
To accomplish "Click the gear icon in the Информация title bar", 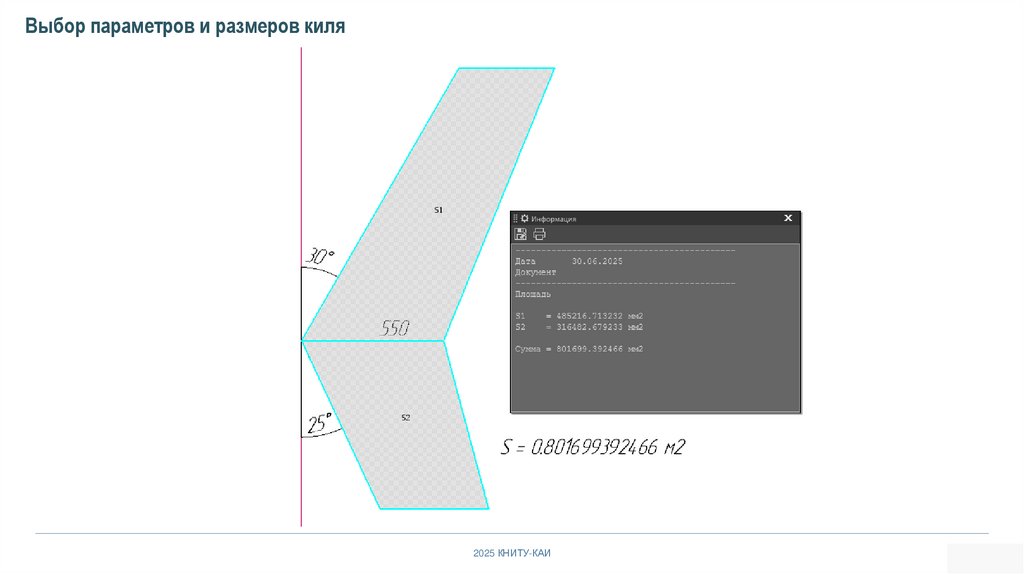I will 524,218.
